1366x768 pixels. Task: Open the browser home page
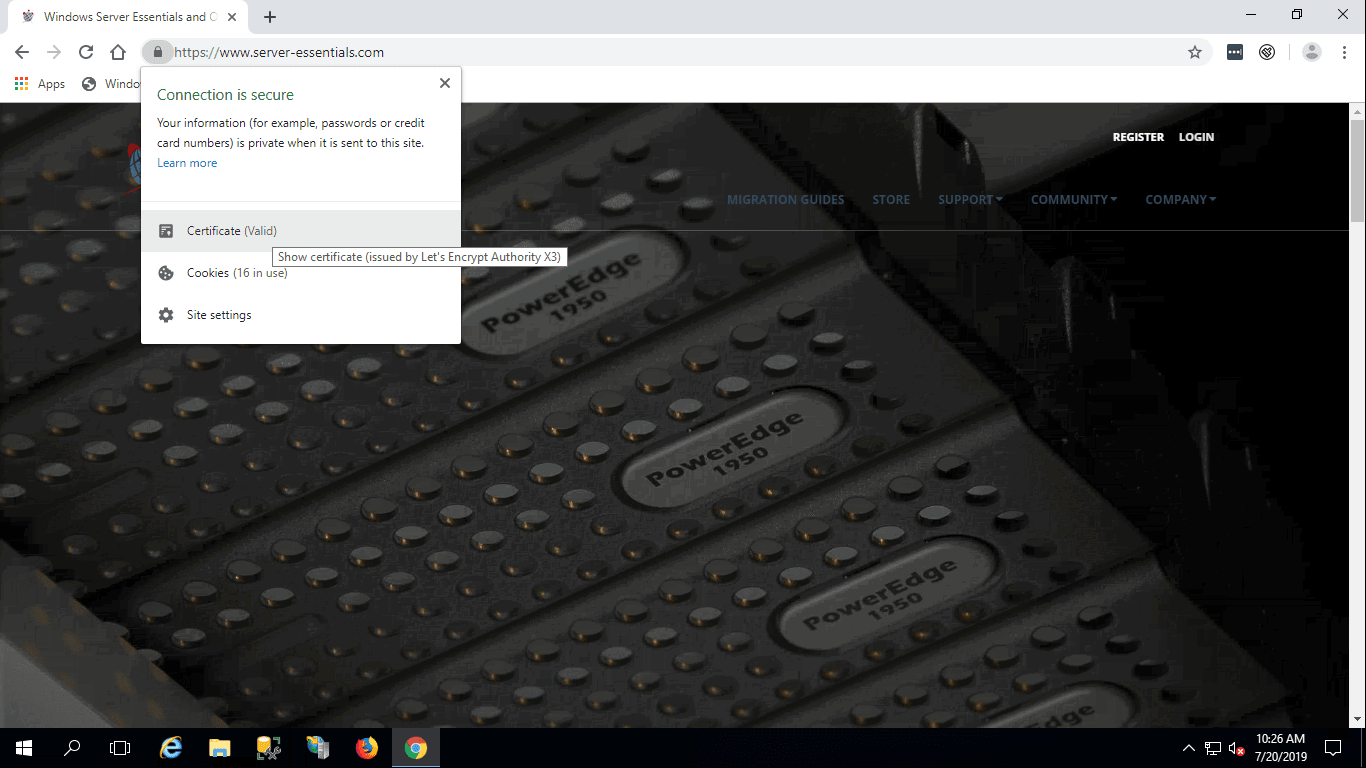coord(118,52)
